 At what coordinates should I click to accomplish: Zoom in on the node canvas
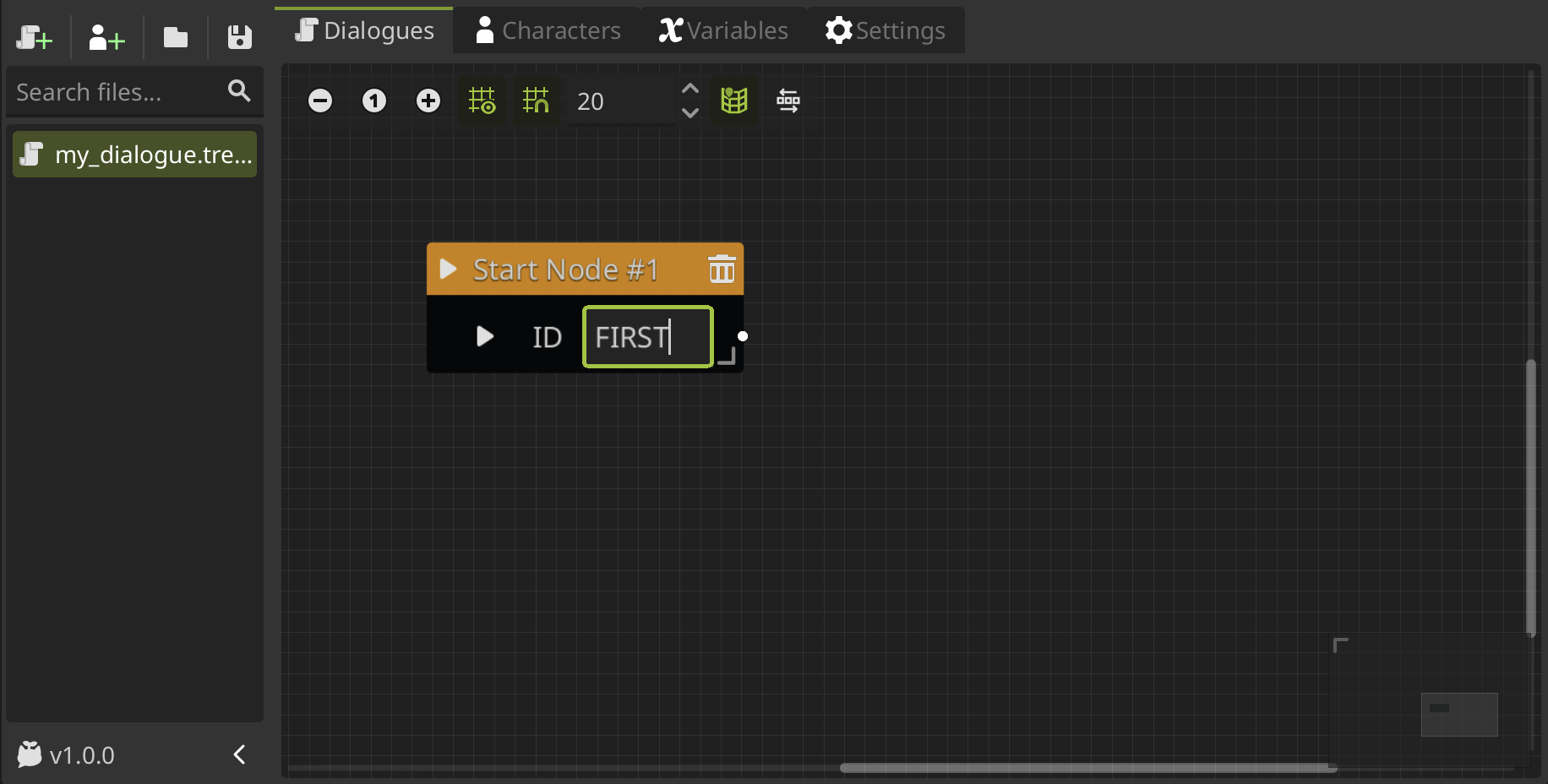428,100
